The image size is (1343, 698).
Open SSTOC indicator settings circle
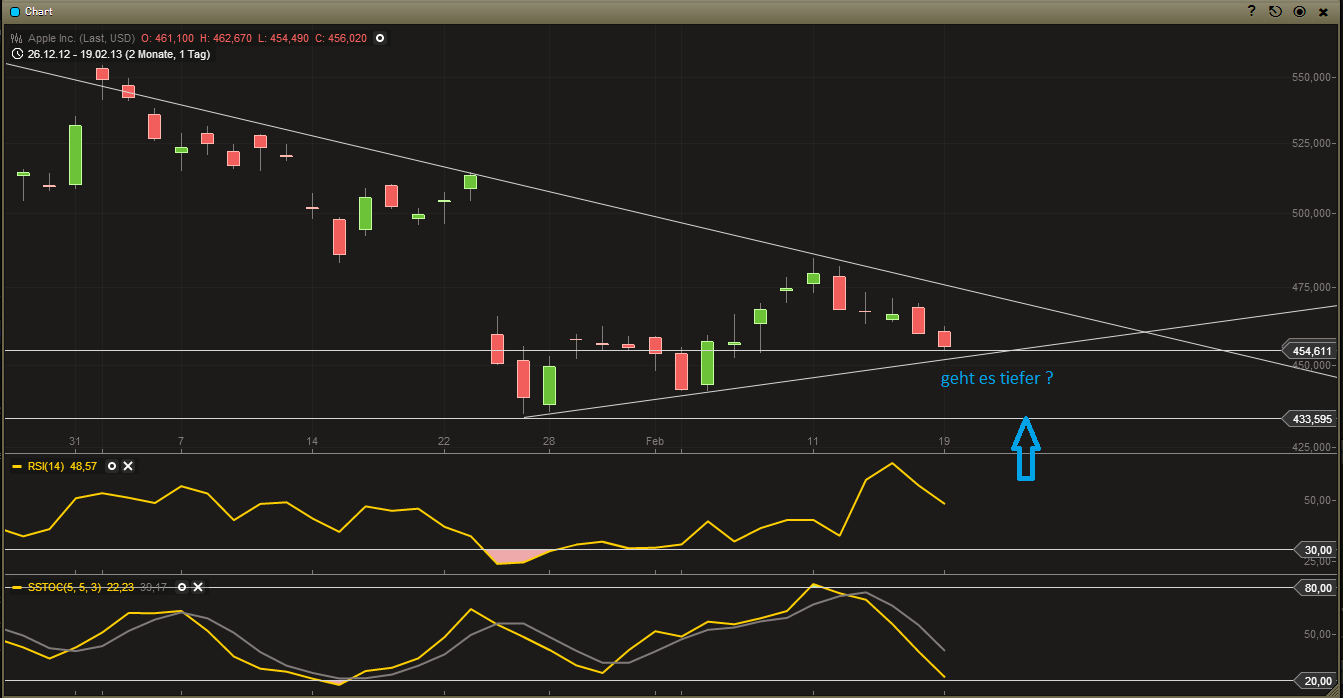182,587
